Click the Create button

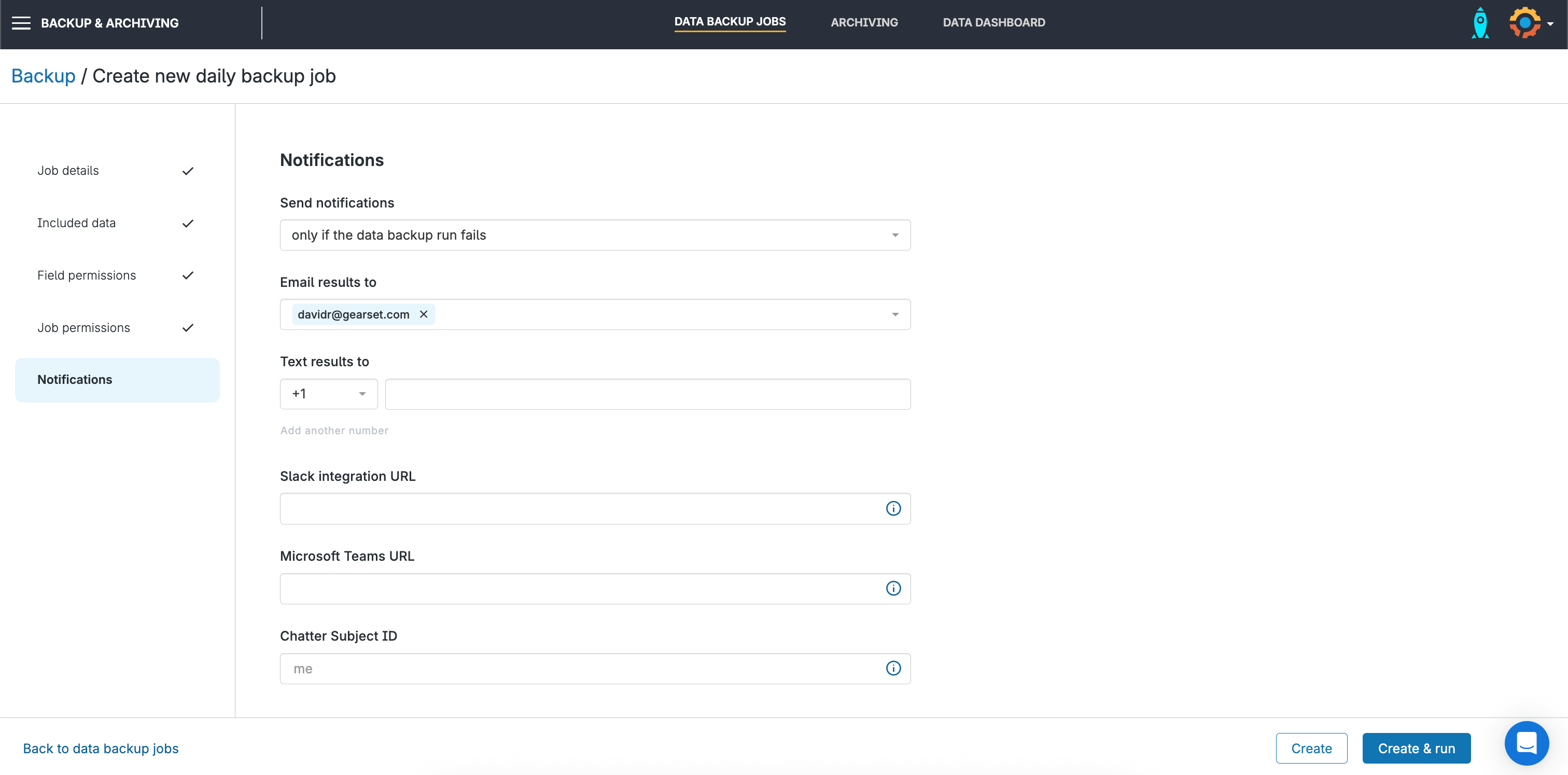tap(1311, 748)
